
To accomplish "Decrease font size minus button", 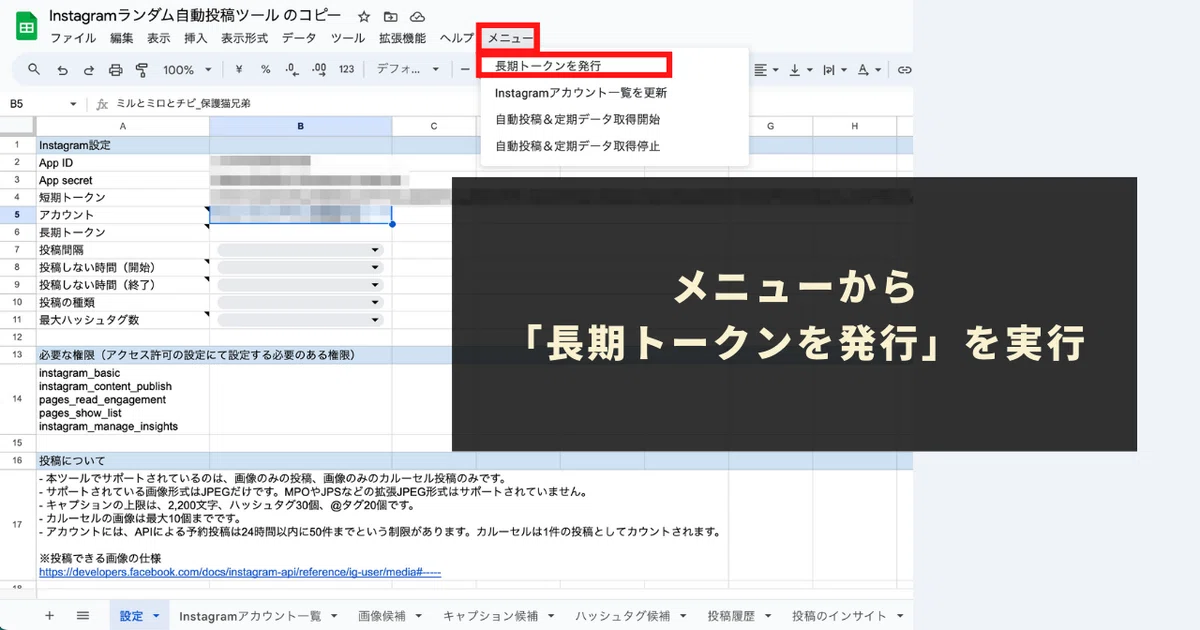I will 466,70.
